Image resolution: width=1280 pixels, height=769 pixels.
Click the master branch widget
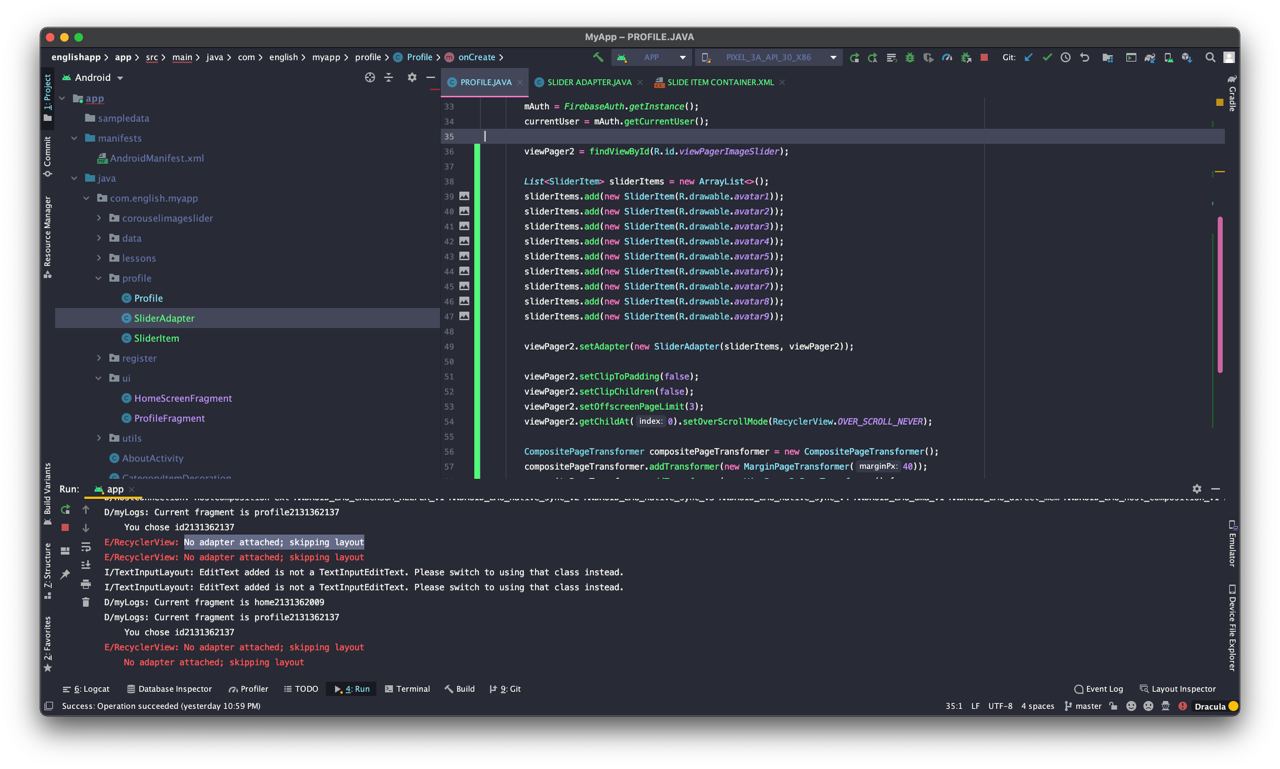[1082, 706]
